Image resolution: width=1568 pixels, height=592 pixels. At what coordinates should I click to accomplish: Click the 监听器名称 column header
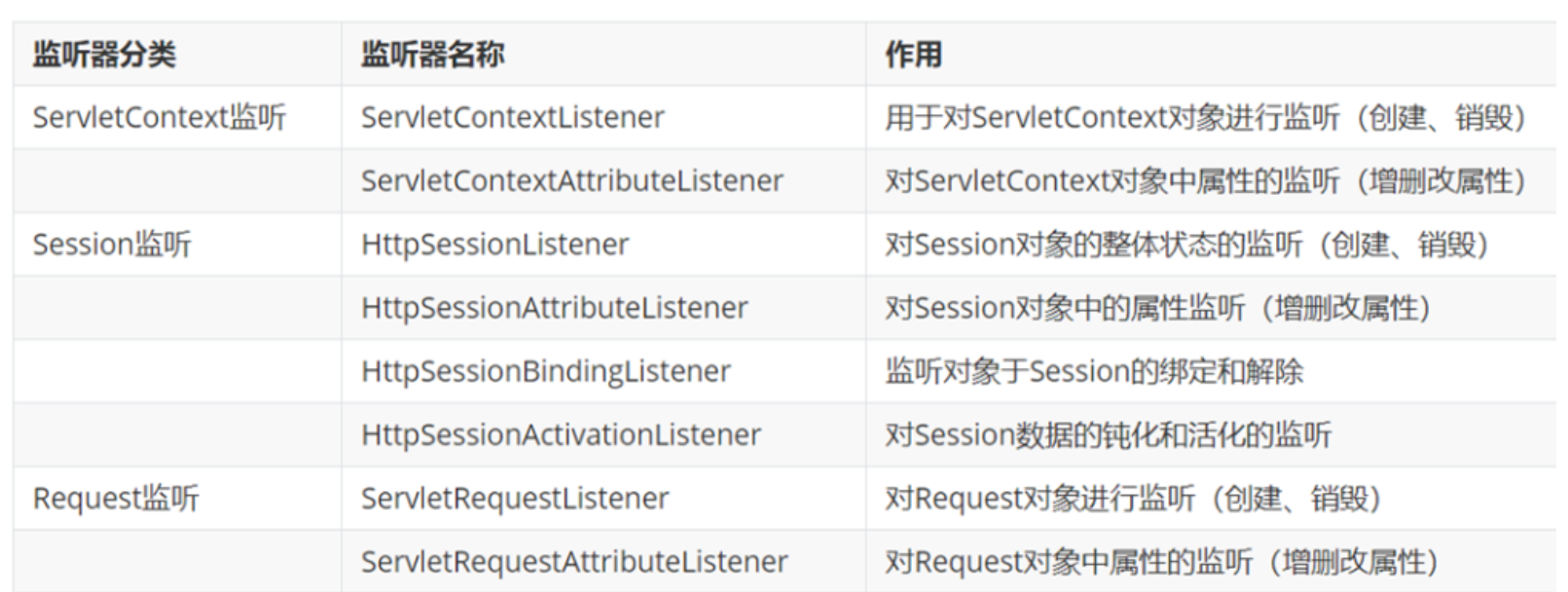pyautogui.click(x=433, y=55)
